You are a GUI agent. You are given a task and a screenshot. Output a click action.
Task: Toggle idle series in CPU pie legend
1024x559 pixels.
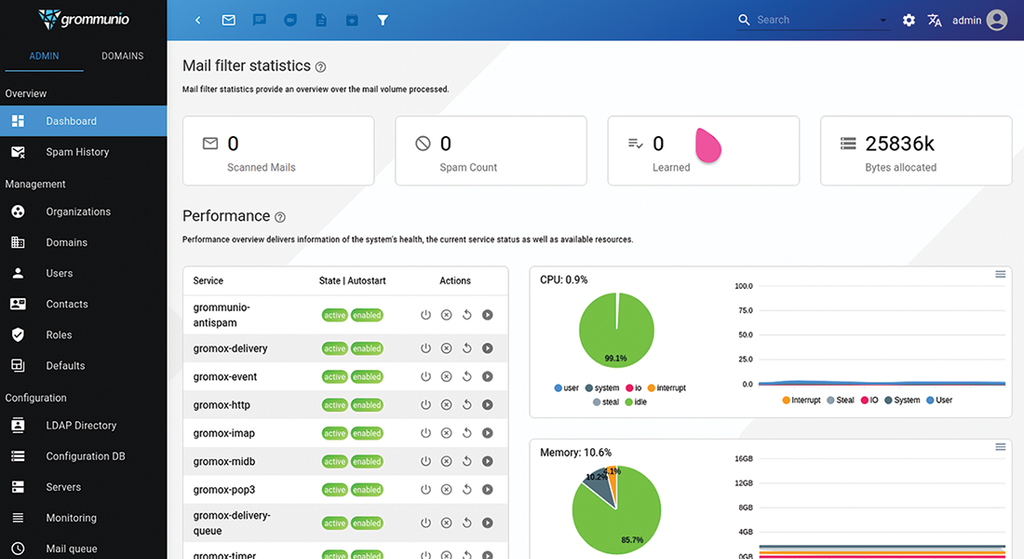635,402
